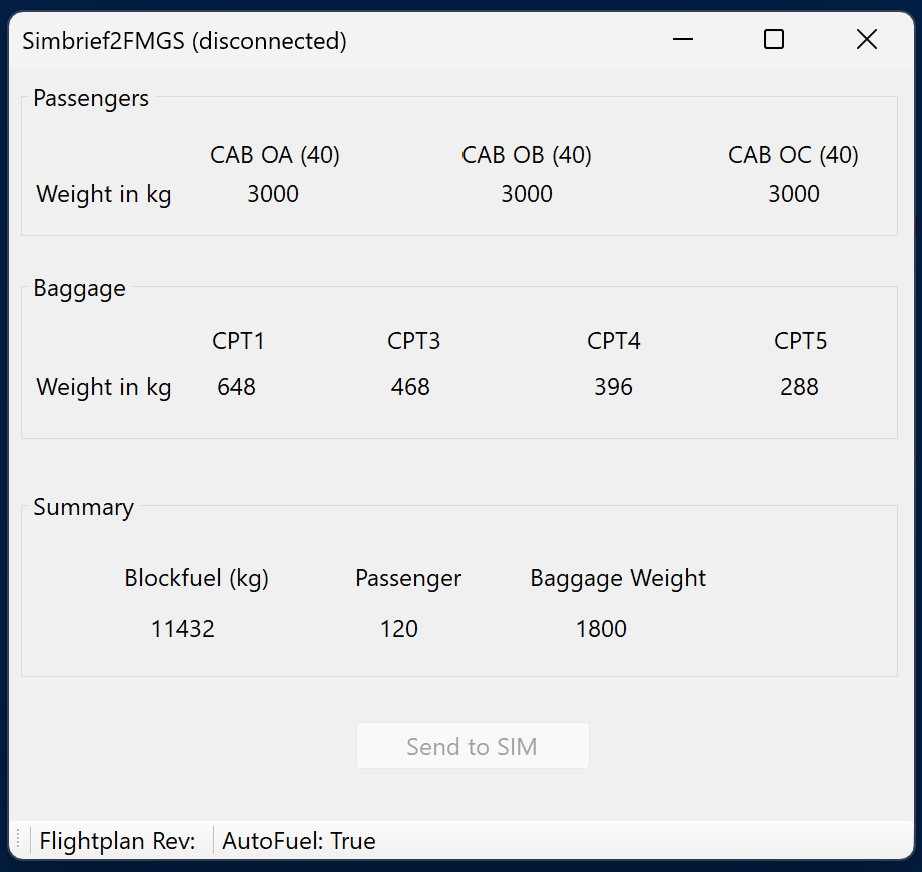Click the CPT5 baggage weight 288
The width and height of the screenshot is (922, 872).
(x=799, y=387)
